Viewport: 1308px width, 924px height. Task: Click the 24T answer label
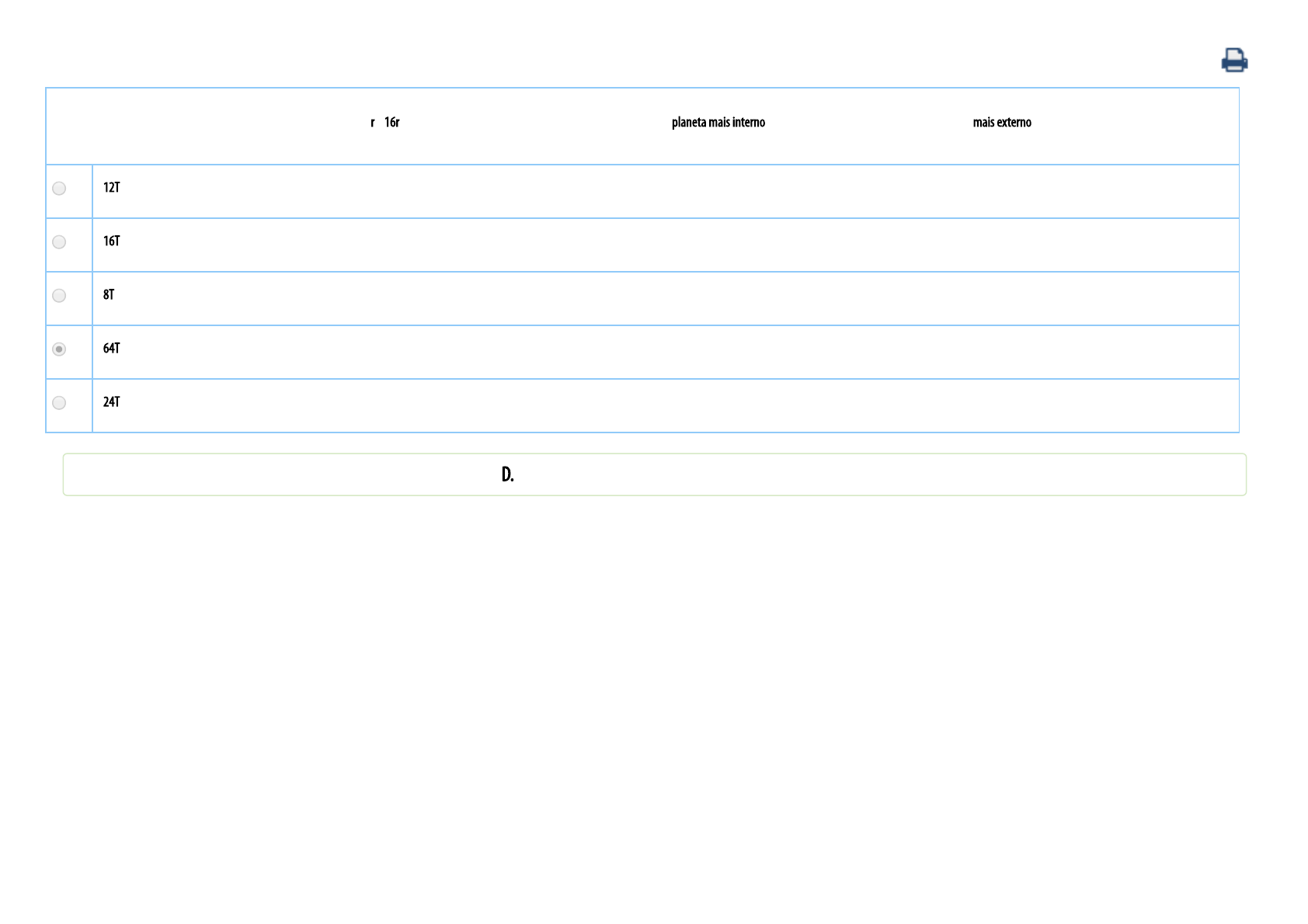click(x=111, y=402)
